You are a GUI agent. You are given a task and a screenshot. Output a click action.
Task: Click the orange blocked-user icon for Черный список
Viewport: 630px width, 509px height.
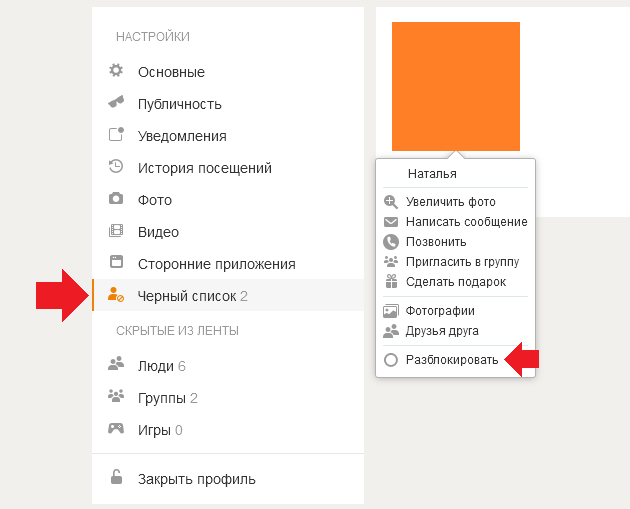[116, 294]
